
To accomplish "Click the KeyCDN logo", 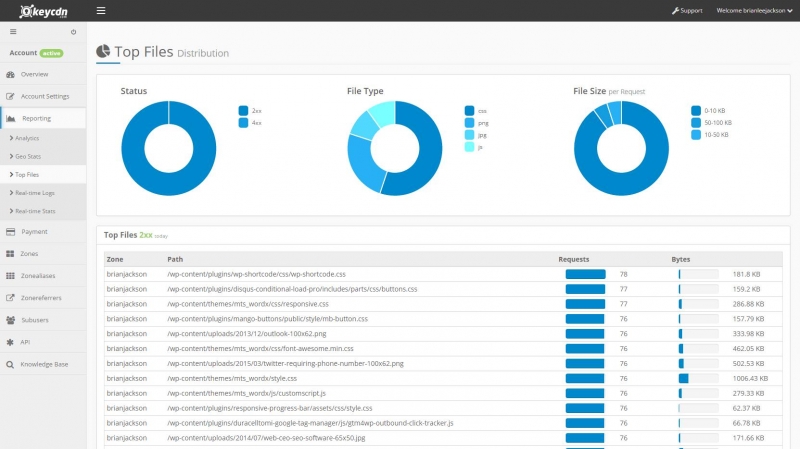I will coord(41,11).
